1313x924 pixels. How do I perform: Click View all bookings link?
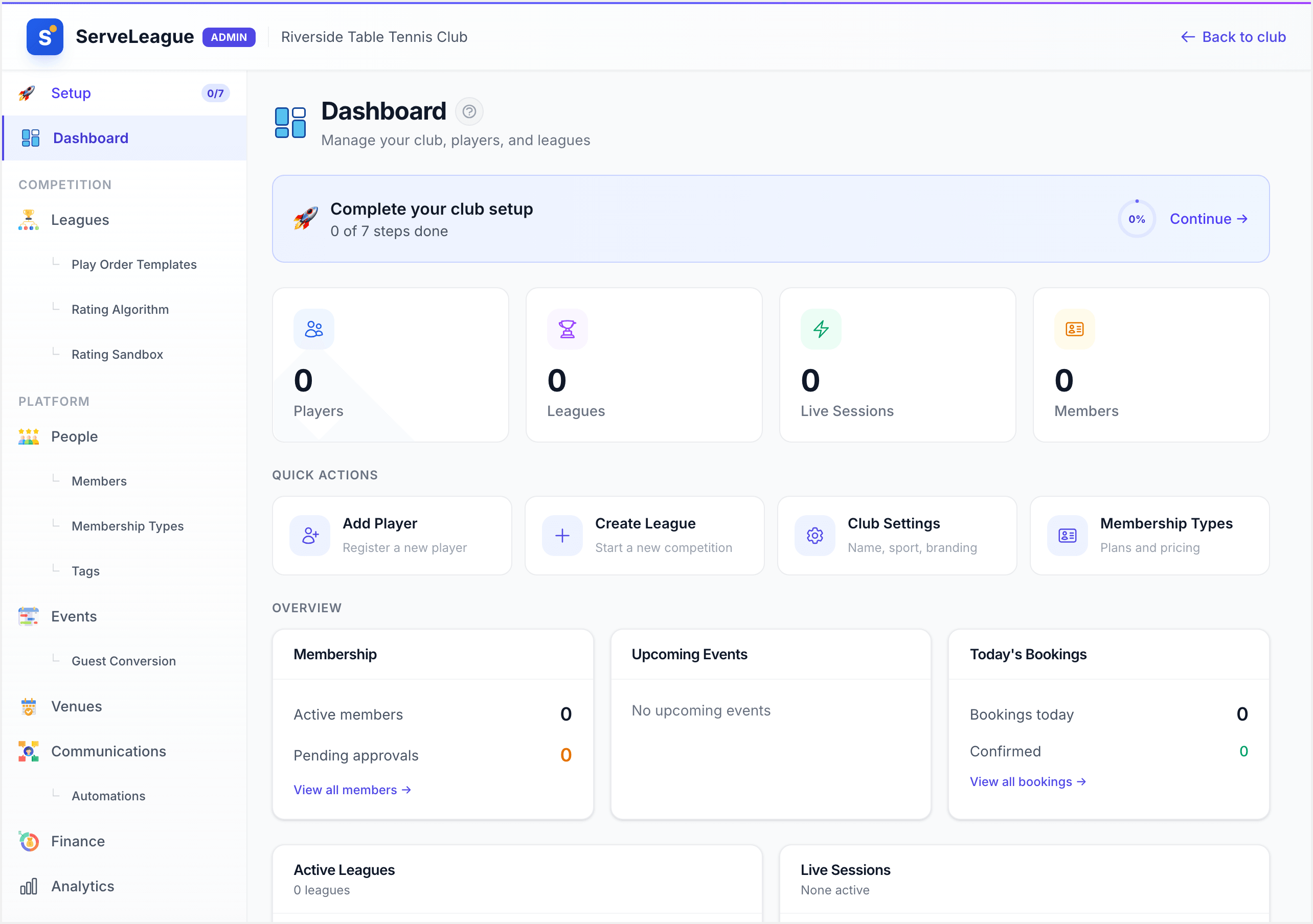point(1028,782)
